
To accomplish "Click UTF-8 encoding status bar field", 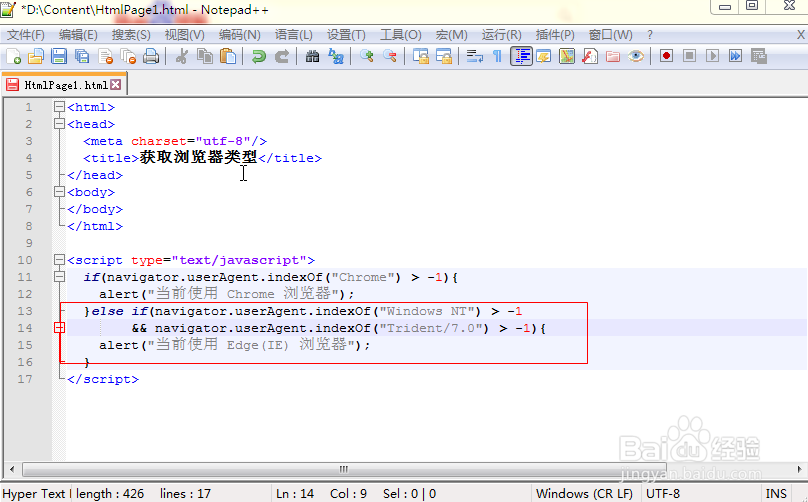I will click(663, 494).
